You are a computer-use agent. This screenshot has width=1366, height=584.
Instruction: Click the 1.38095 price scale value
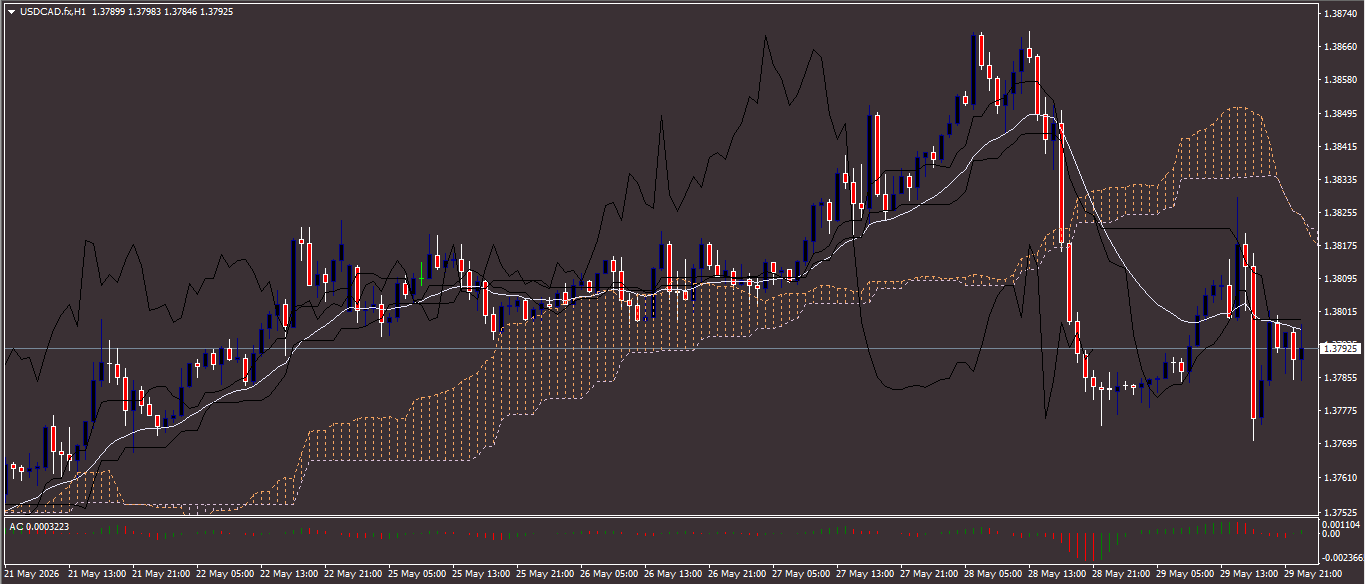tap(1340, 279)
